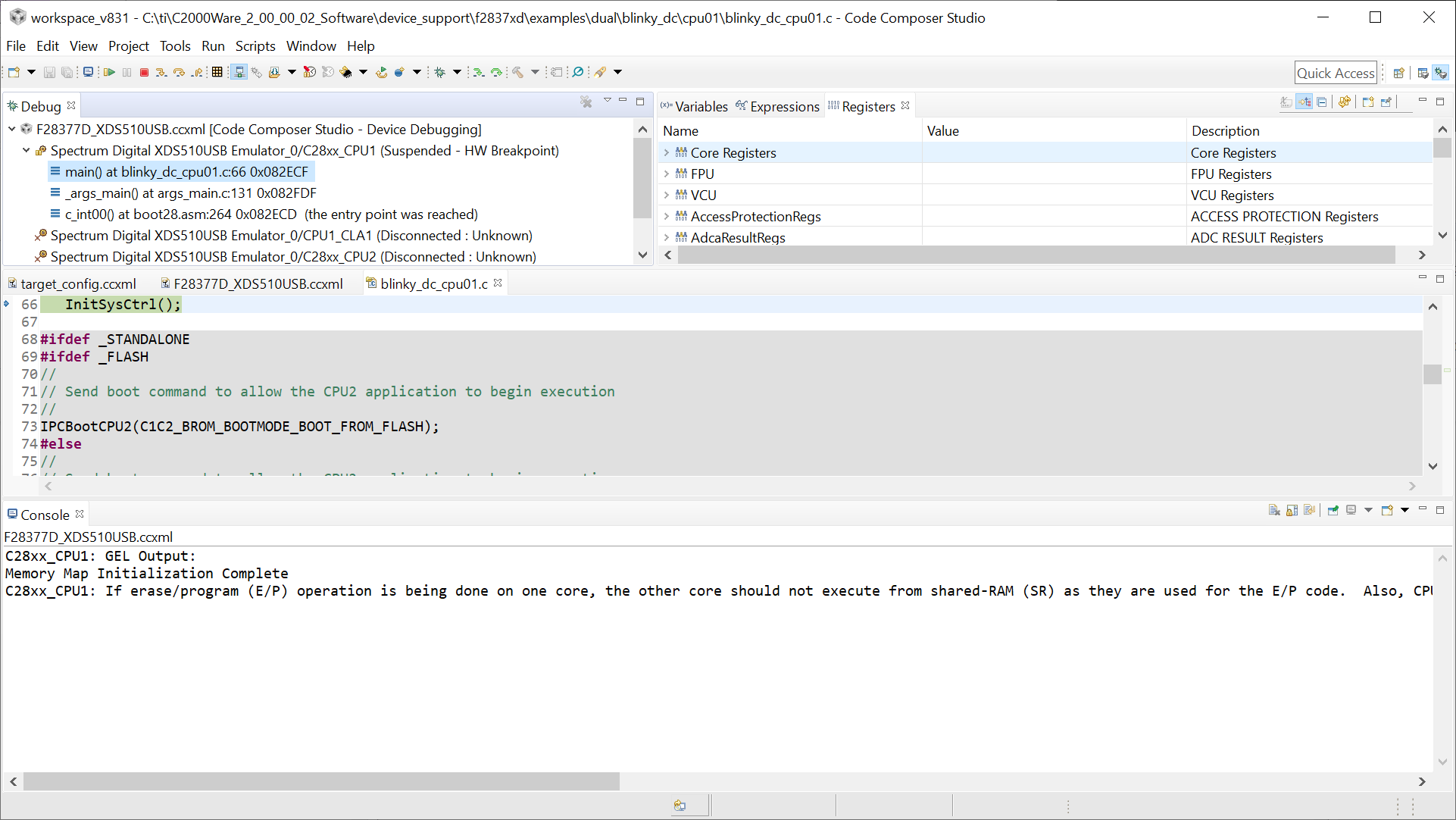Open the Project menu
This screenshot has width=1456, height=820.
point(129,45)
